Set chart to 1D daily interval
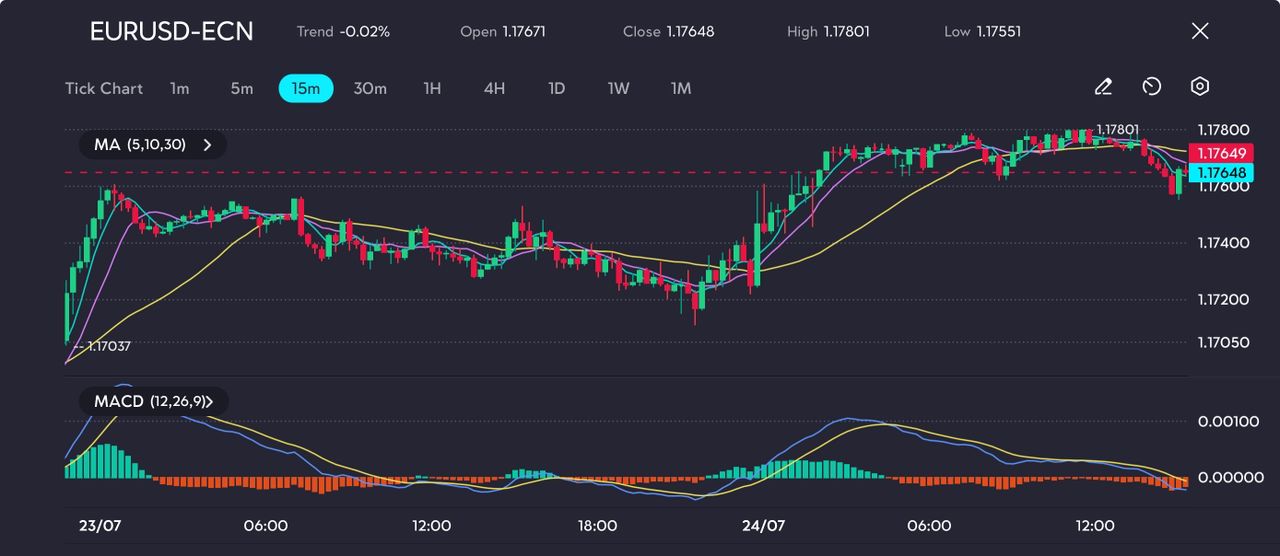The width and height of the screenshot is (1280, 556). [557, 88]
